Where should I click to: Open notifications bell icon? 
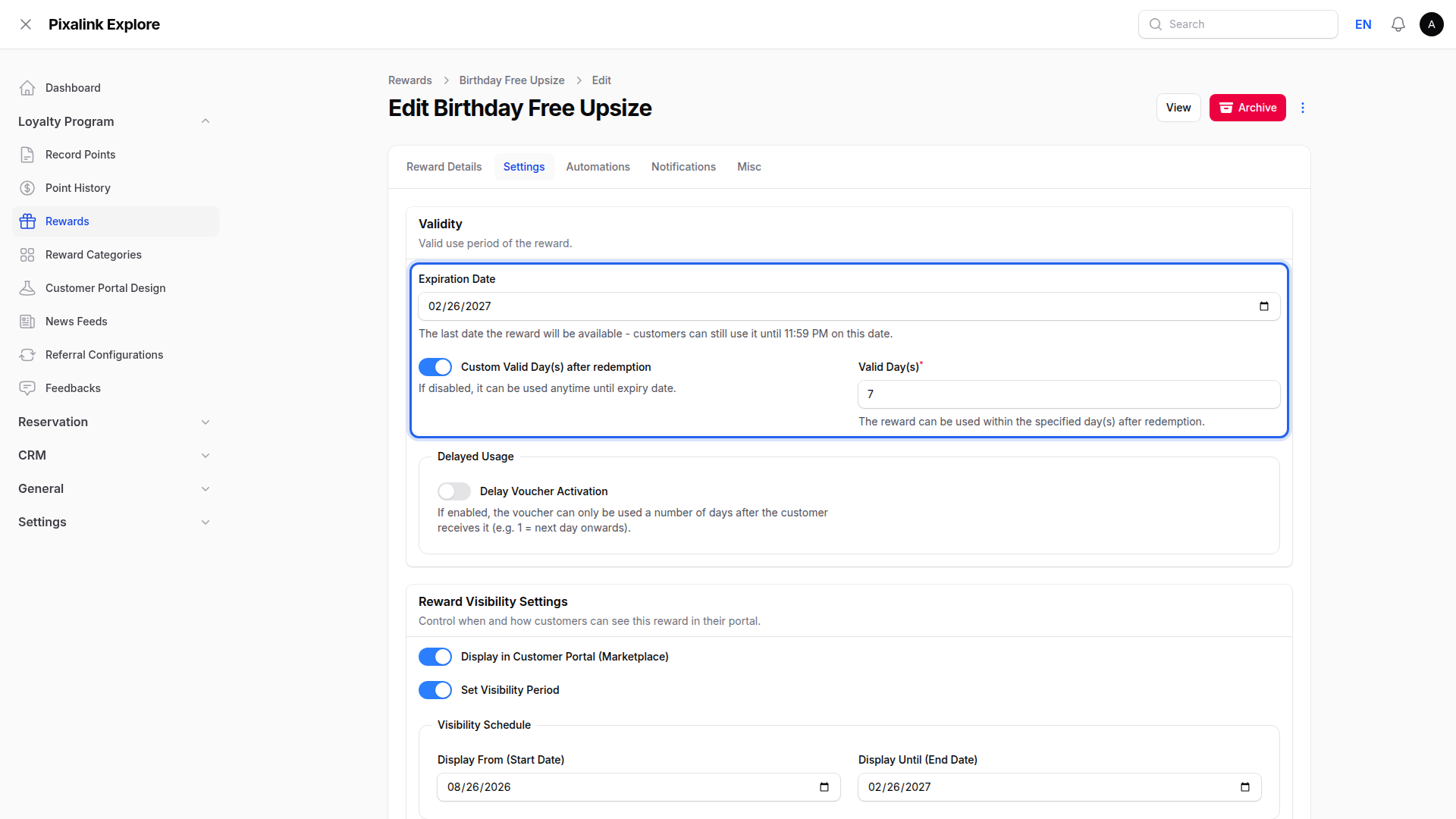click(x=1398, y=24)
